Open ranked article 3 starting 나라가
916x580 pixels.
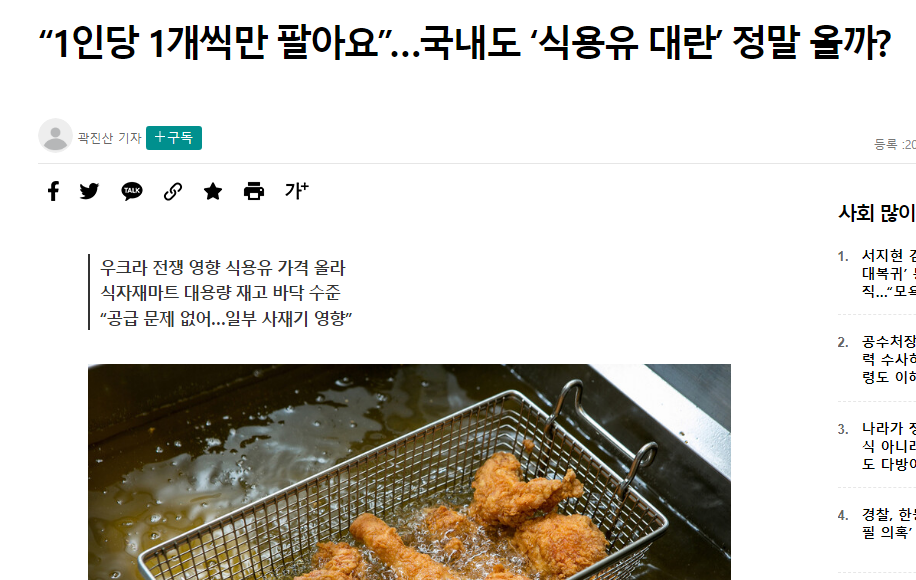[x=888, y=446]
